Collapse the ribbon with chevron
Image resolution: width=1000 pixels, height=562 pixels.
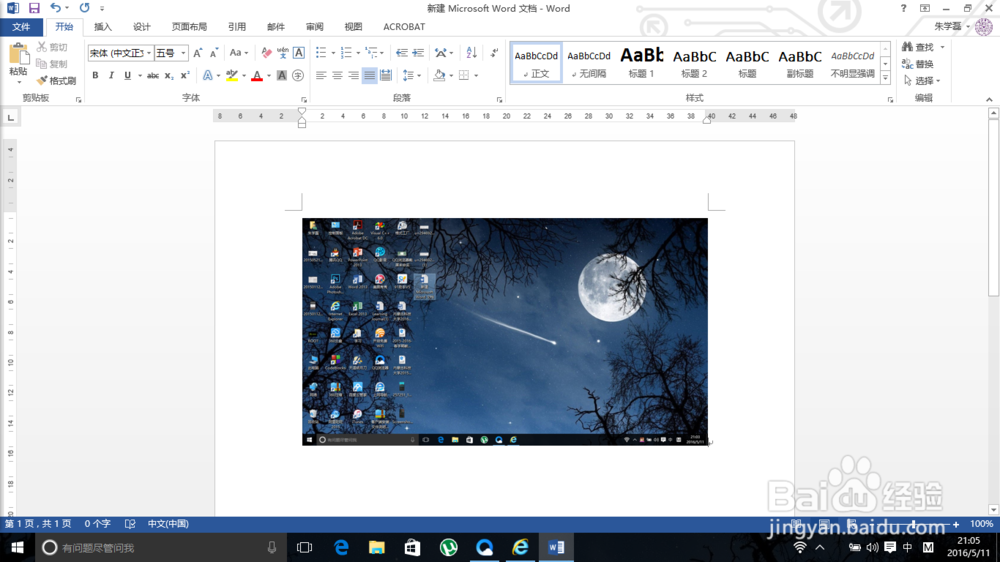[989, 100]
